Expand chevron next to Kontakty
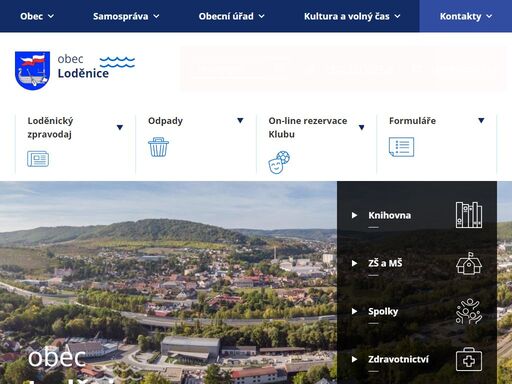The image size is (512, 384). (489, 16)
